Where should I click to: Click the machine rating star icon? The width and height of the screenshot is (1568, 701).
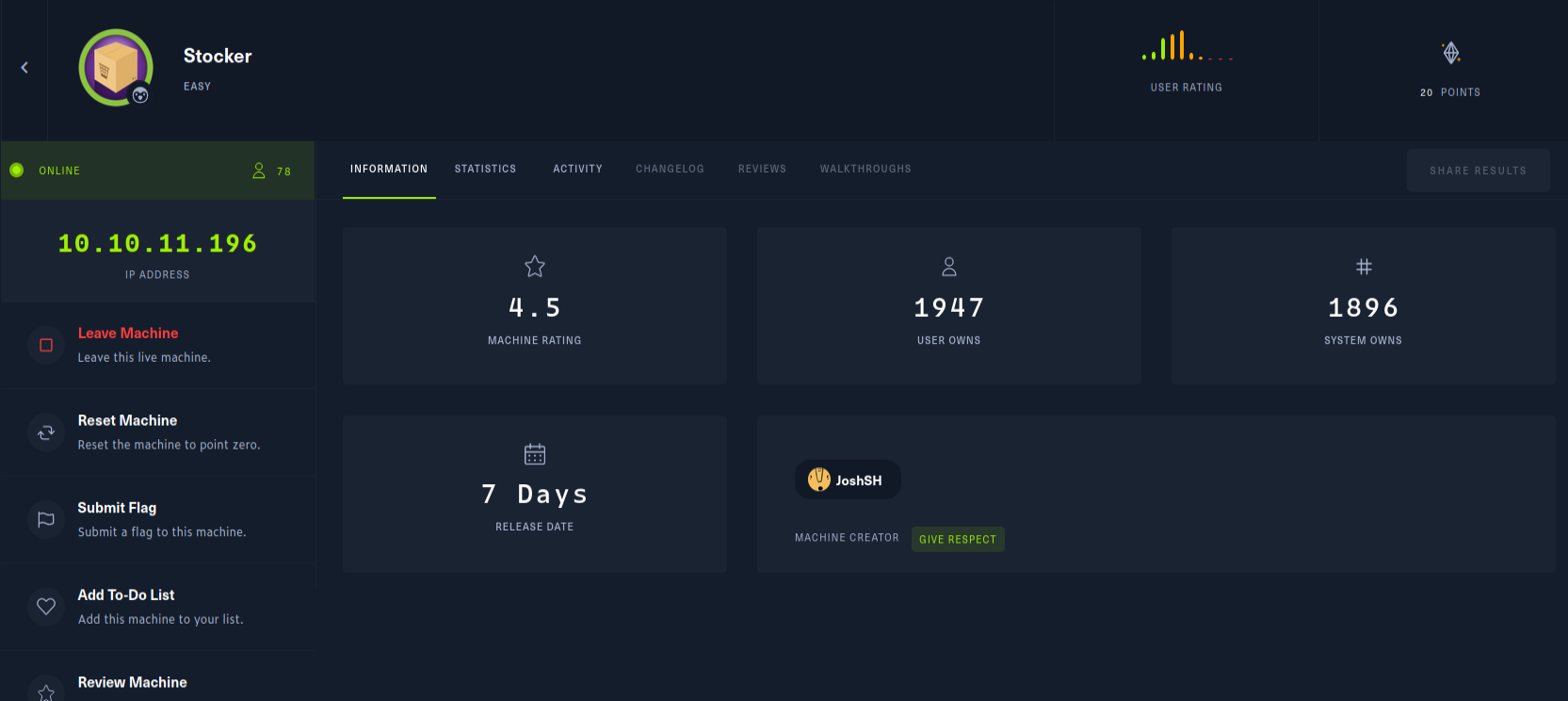[x=535, y=267]
